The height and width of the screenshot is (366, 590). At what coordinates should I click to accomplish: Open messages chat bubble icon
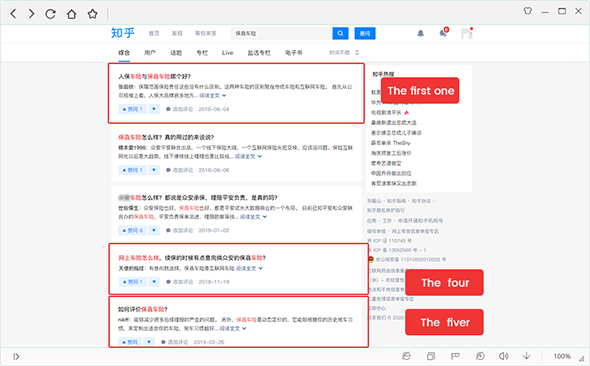(x=443, y=33)
